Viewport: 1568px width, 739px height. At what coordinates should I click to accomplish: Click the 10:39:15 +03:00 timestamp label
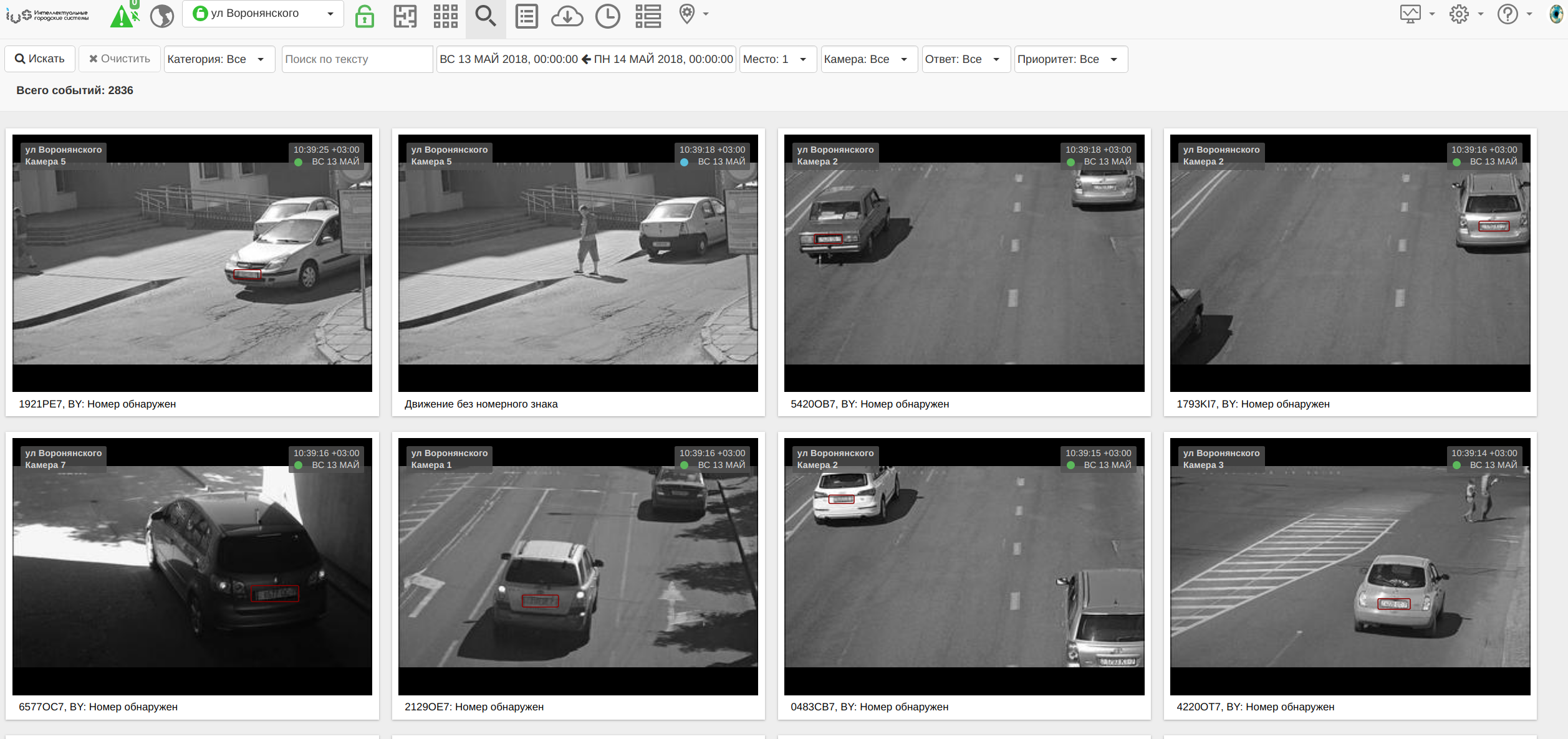pyautogui.click(x=1098, y=453)
